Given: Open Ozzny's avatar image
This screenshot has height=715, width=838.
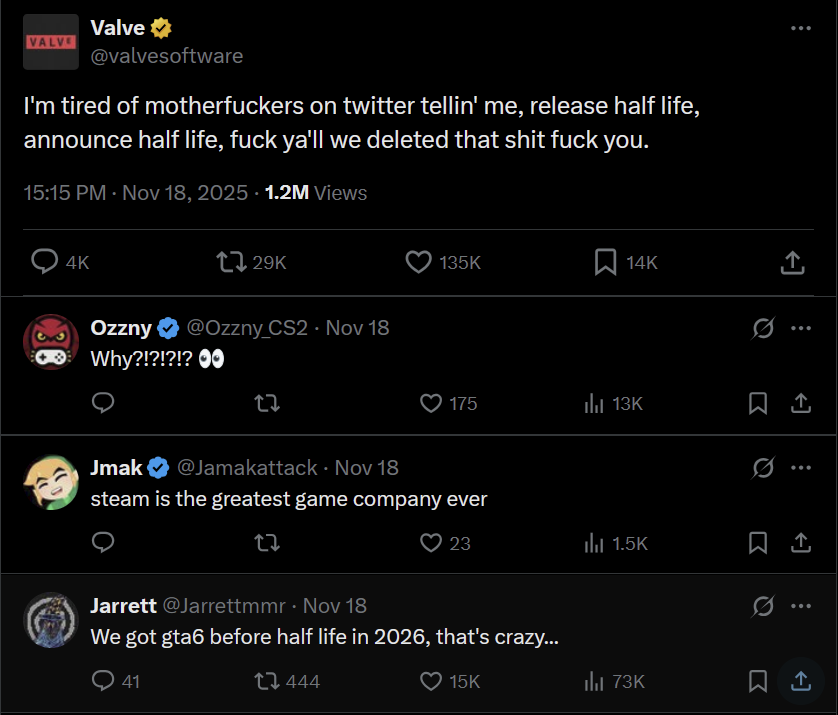Looking at the screenshot, I should tap(51, 341).
